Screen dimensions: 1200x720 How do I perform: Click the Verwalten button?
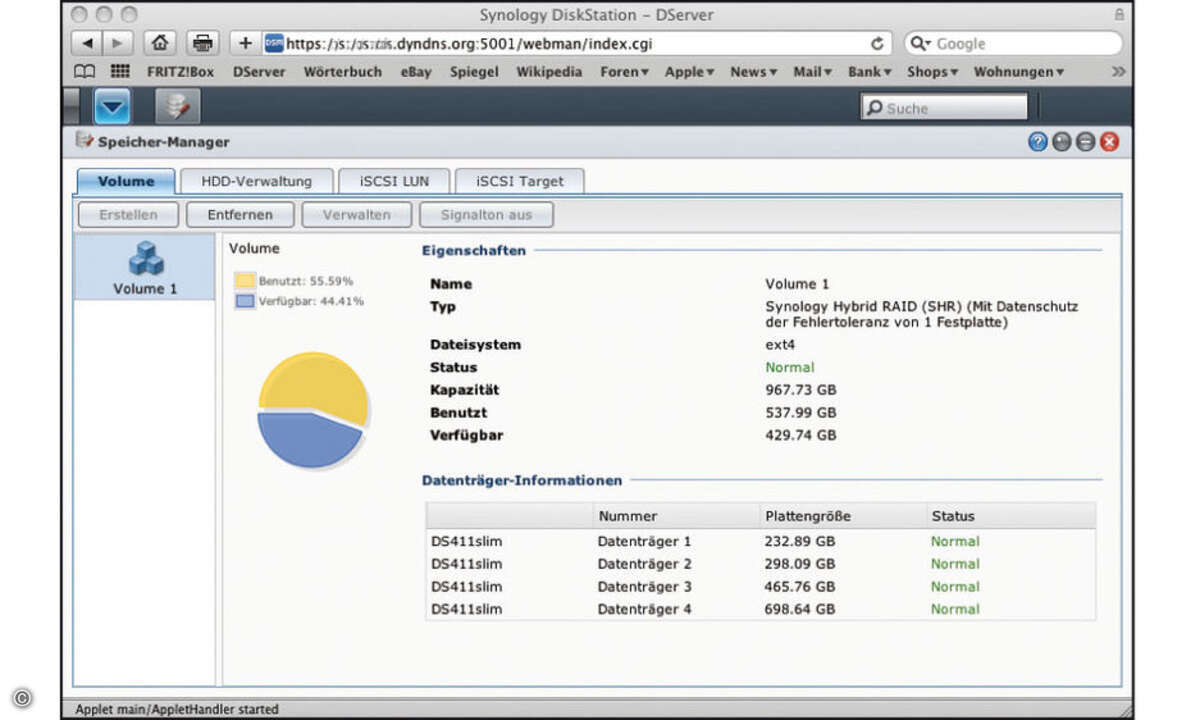(x=356, y=215)
